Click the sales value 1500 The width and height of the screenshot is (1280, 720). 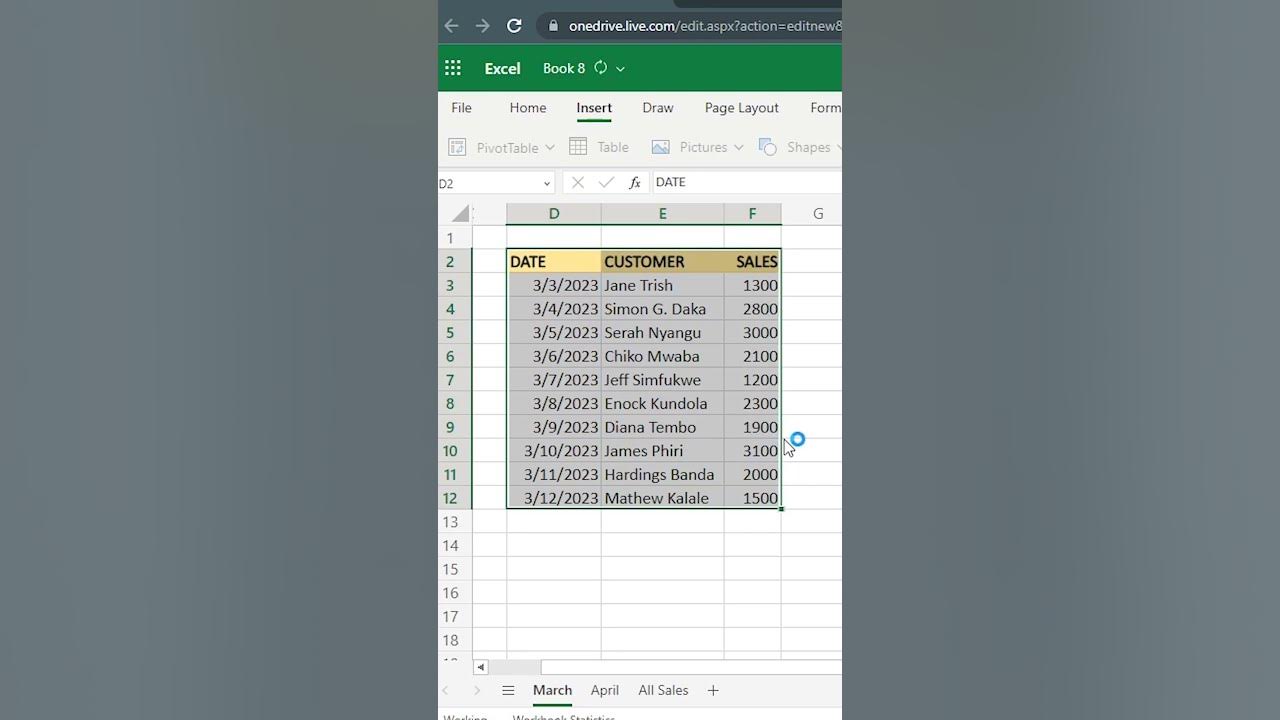click(752, 498)
